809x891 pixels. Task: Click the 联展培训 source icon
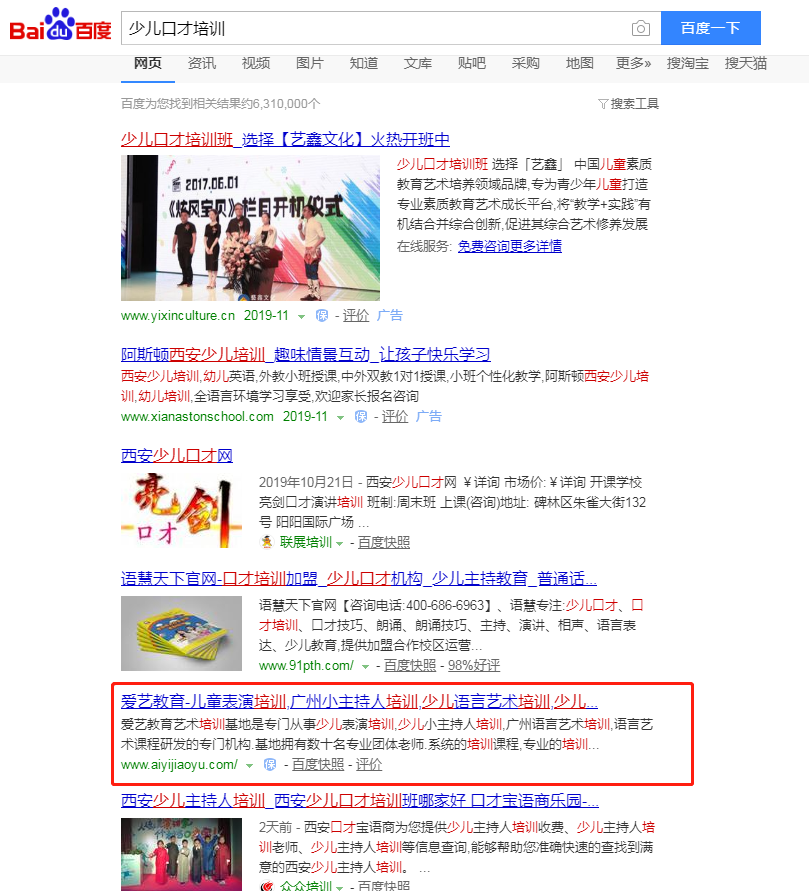coord(266,543)
